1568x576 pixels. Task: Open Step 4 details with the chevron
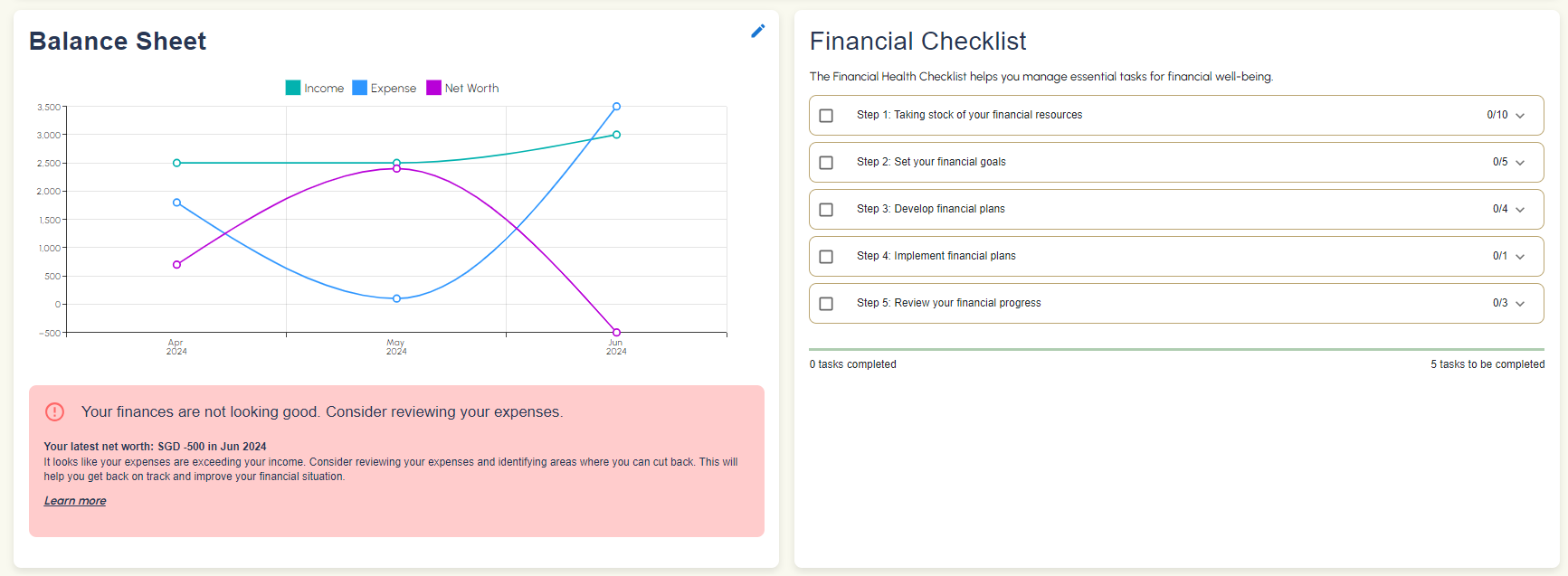(x=1520, y=257)
